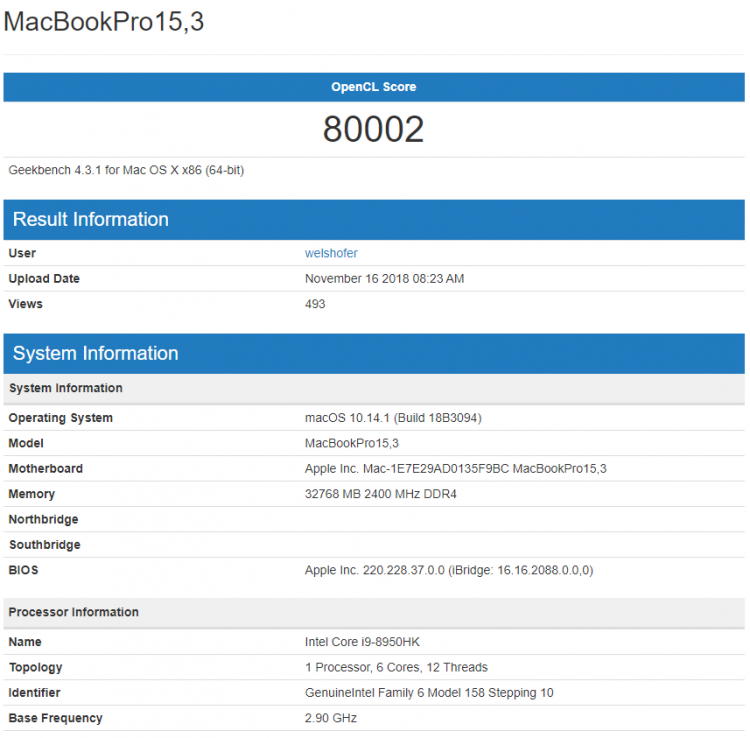Click the Identifier label

pos(34,693)
